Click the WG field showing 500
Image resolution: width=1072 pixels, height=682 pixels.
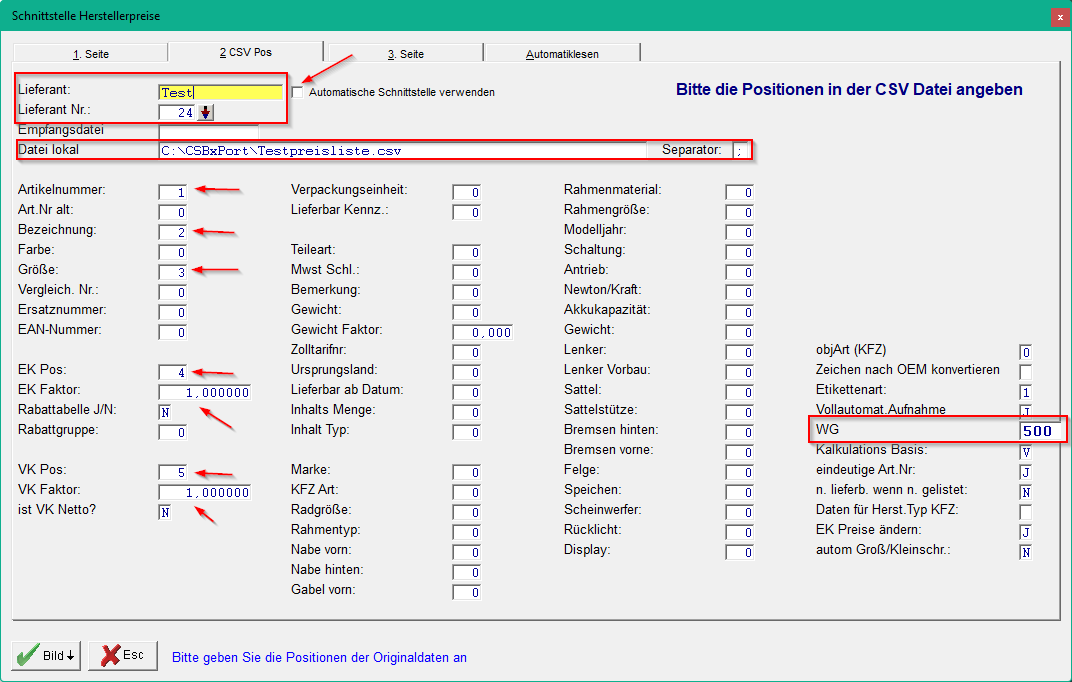pyautogui.click(x=1041, y=431)
